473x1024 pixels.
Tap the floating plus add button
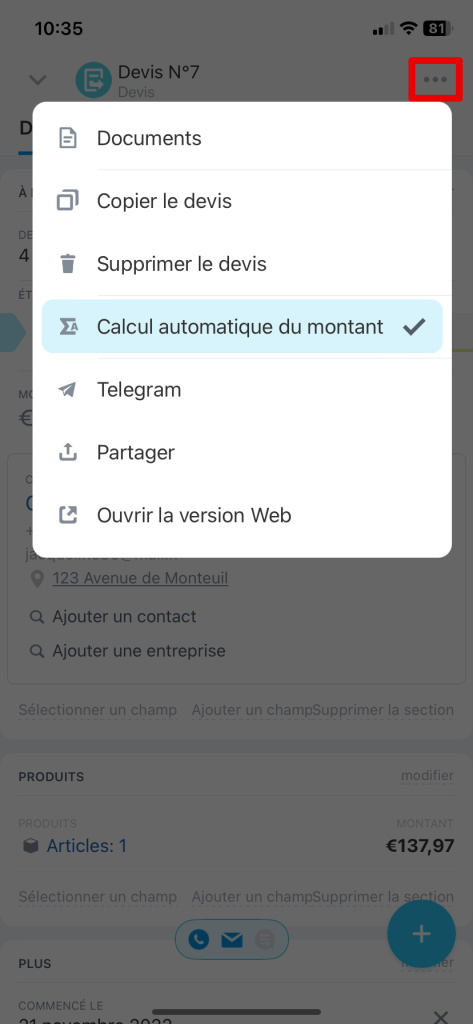(421, 934)
